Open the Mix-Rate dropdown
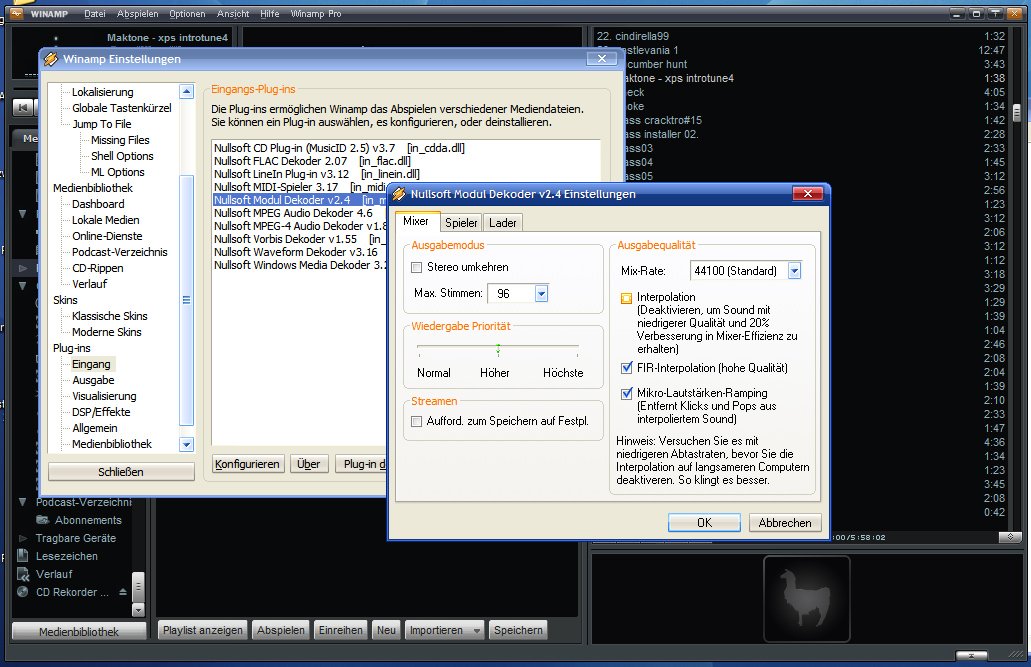Image resolution: width=1031 pixels, height=667 pixels. tap(794, 271)
